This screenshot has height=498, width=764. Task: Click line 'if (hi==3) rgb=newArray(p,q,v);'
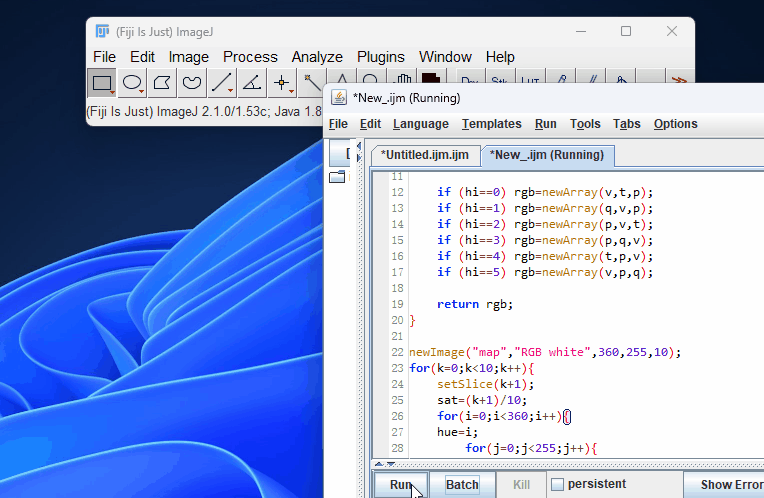coord(545,240)
